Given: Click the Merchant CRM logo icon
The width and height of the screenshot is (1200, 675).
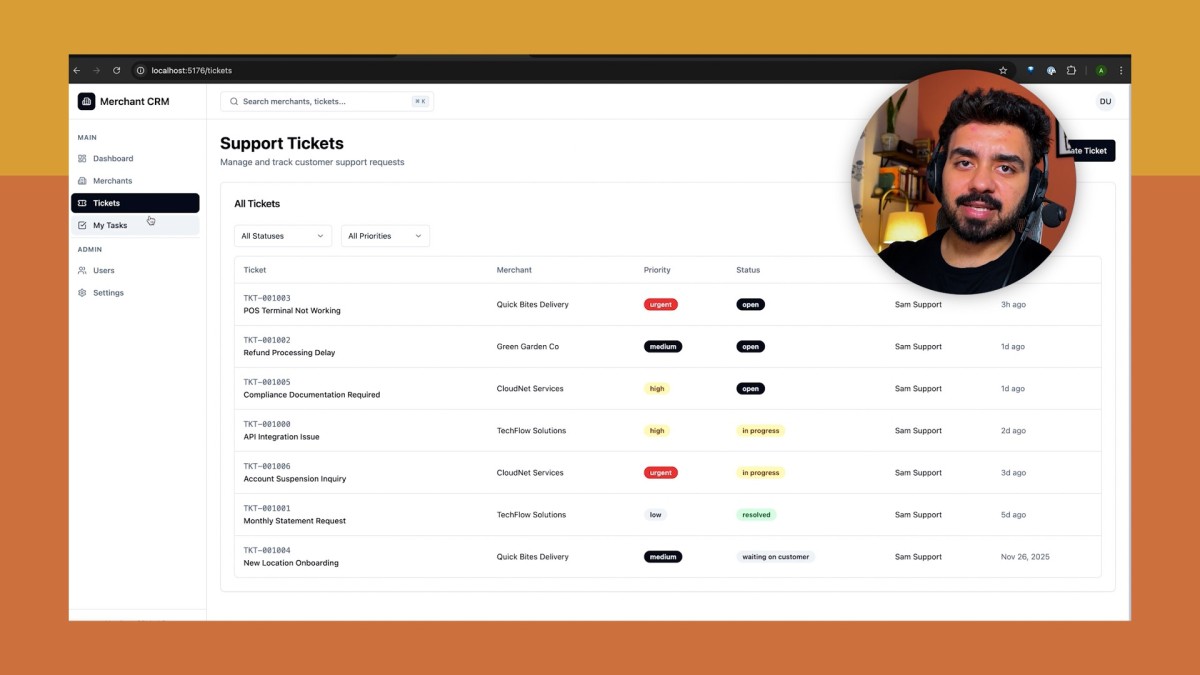Looking at the screenshot, I should point(86,101).
